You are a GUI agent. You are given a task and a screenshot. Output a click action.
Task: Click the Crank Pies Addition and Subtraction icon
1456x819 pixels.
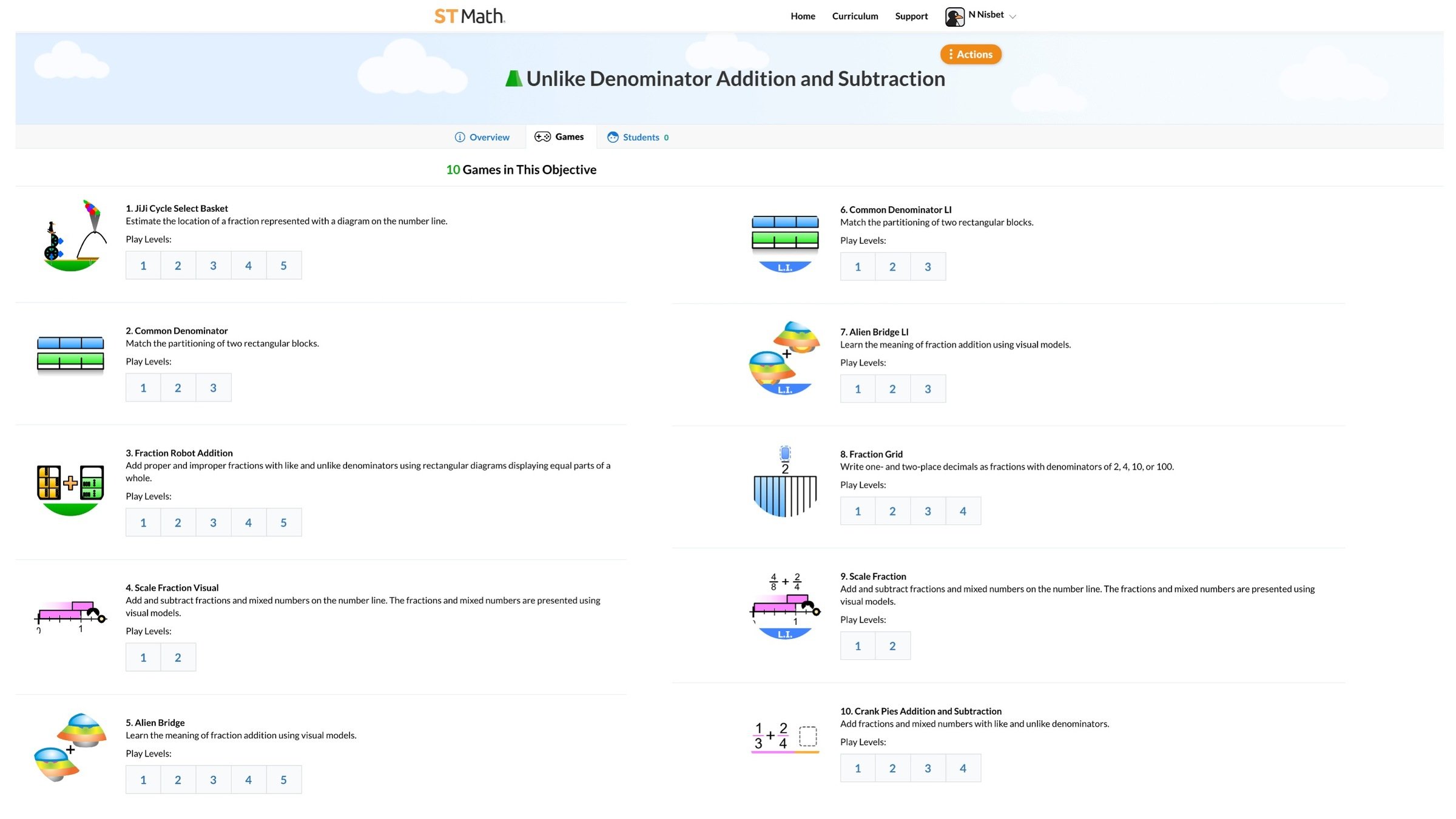(784, 736)
